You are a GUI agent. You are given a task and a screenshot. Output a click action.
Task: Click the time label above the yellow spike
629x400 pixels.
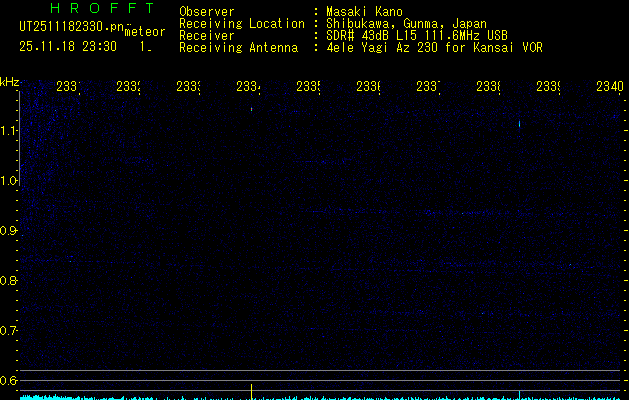tap(248, 87)
